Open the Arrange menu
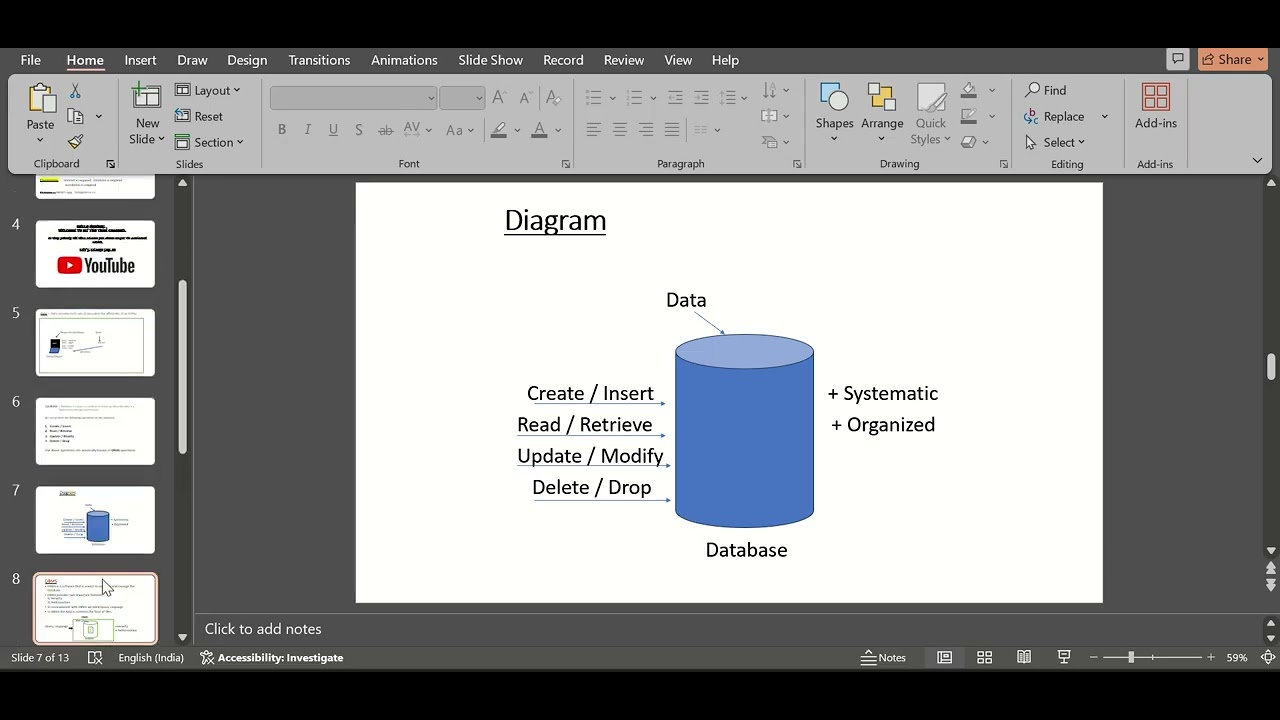 [882, 113]
